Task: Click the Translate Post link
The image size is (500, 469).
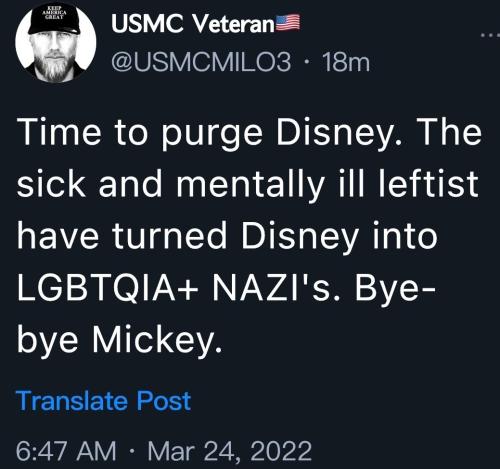Action: tap(103, 401)
